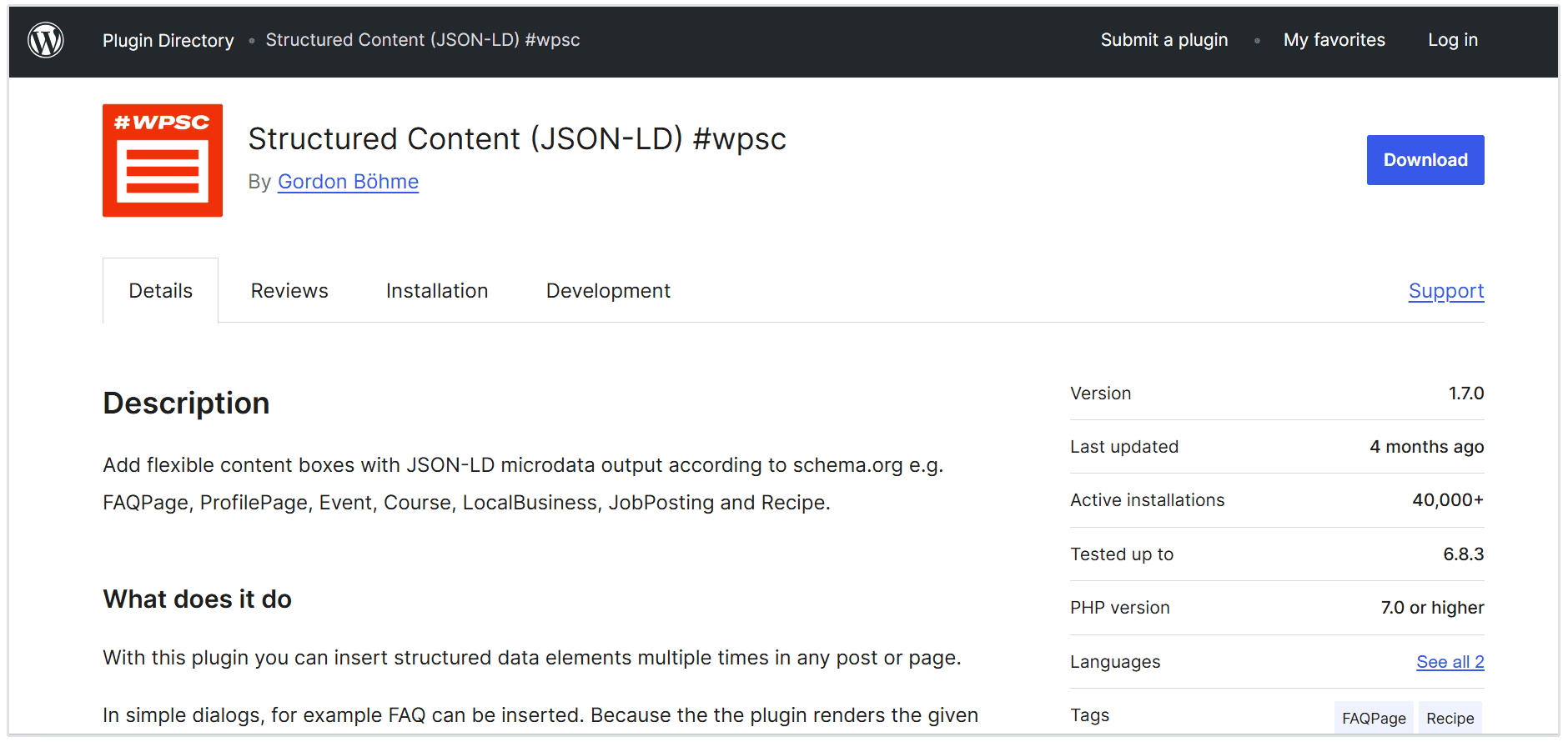Click the Structured Content breadcrumb in header
1568x742 pixels.
pos(423,40)
